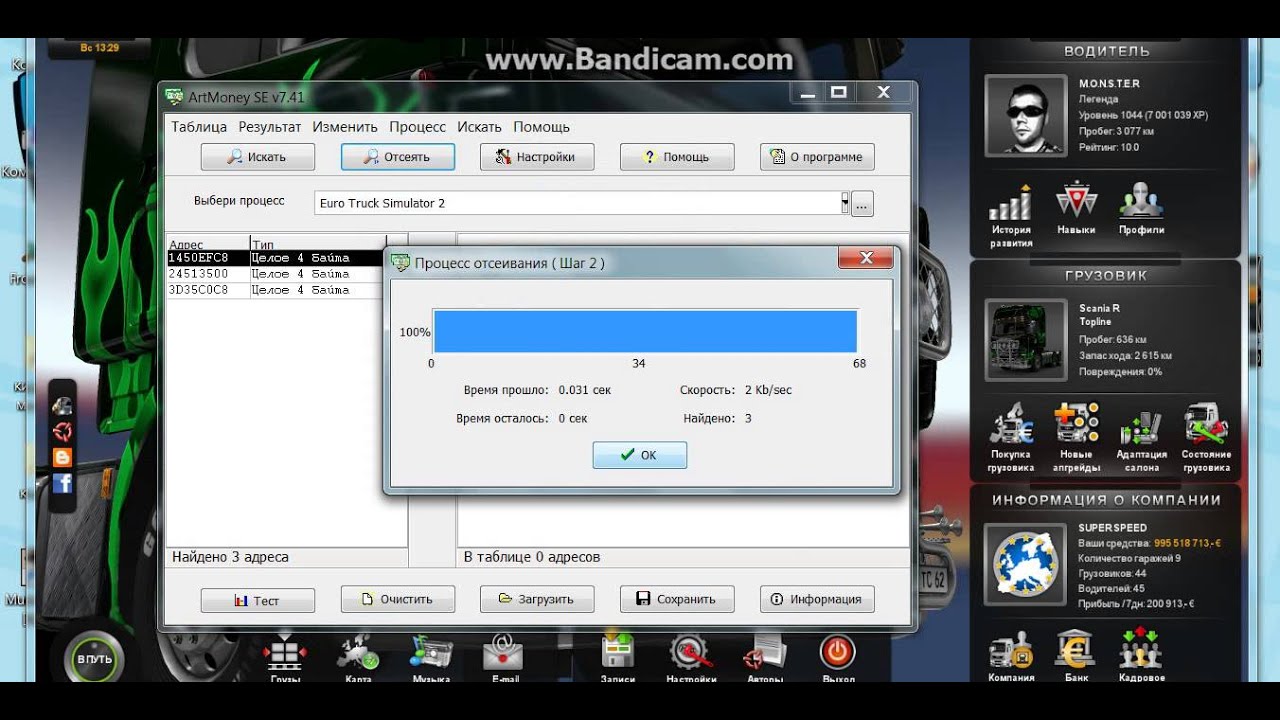Open Состояние грузовика icon
This screenshot has width=1280, height=720.
(x=1206, y=423)
